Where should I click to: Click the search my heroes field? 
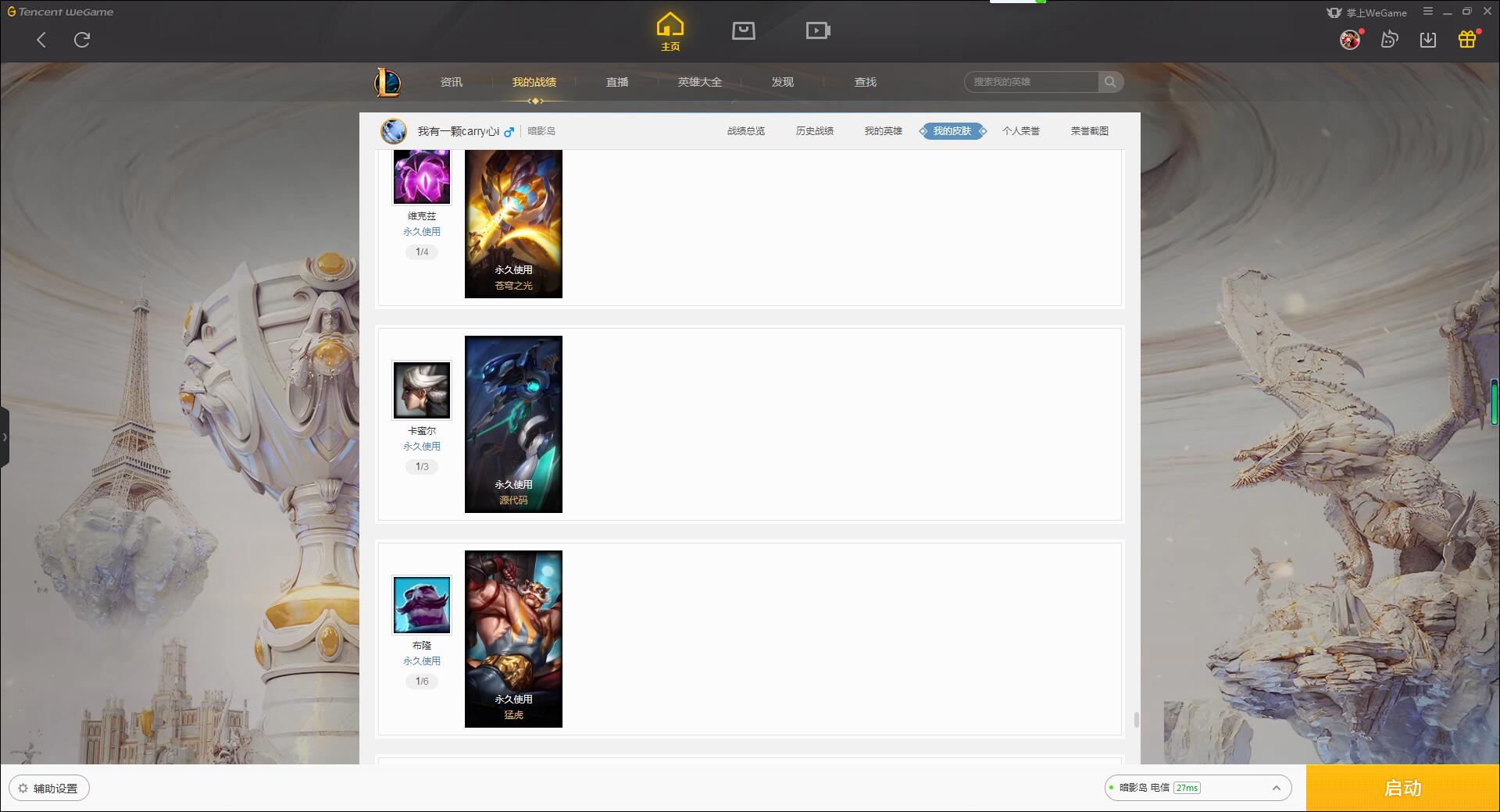pos(1031,82)
